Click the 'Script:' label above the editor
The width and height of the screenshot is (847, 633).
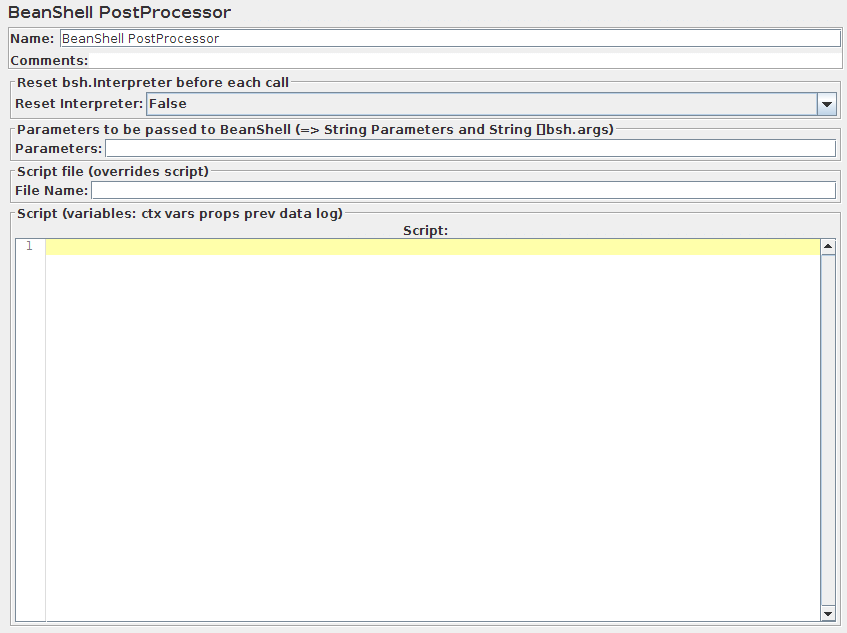coord(425,230)
